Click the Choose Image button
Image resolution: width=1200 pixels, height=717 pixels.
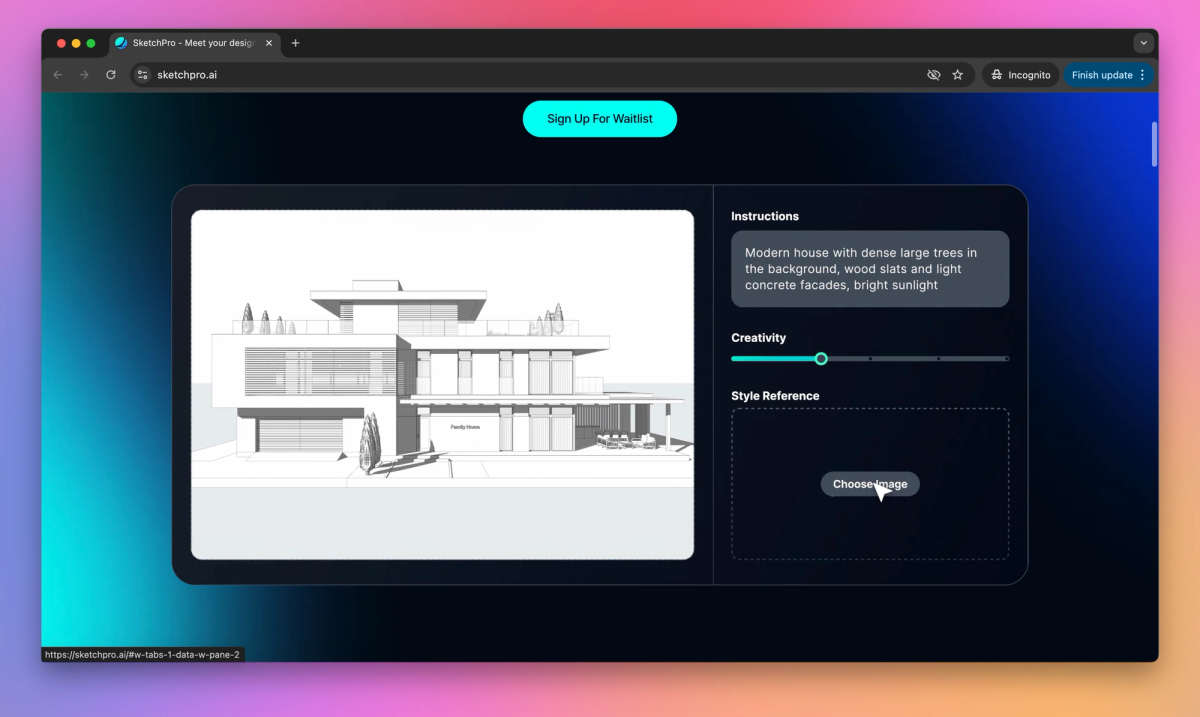coord(870,484)
